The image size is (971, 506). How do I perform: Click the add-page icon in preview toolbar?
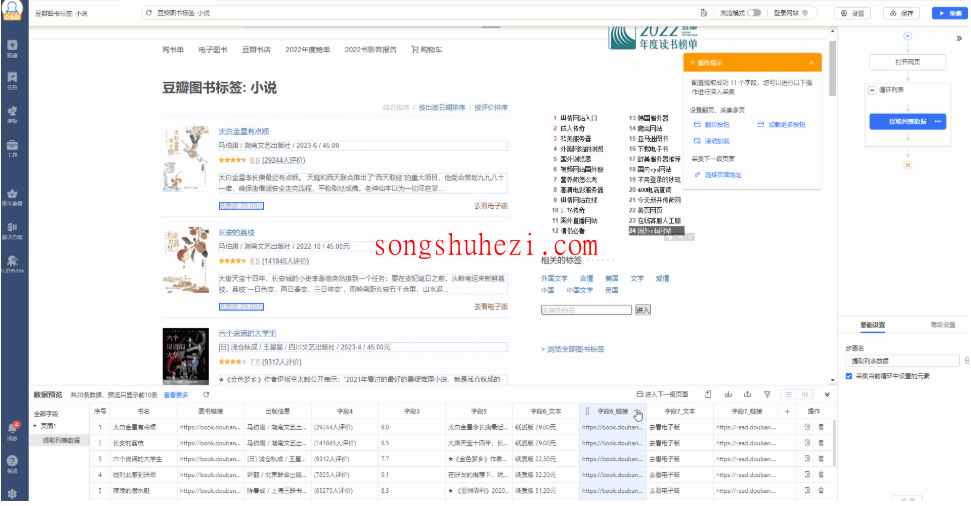point(708,395)
